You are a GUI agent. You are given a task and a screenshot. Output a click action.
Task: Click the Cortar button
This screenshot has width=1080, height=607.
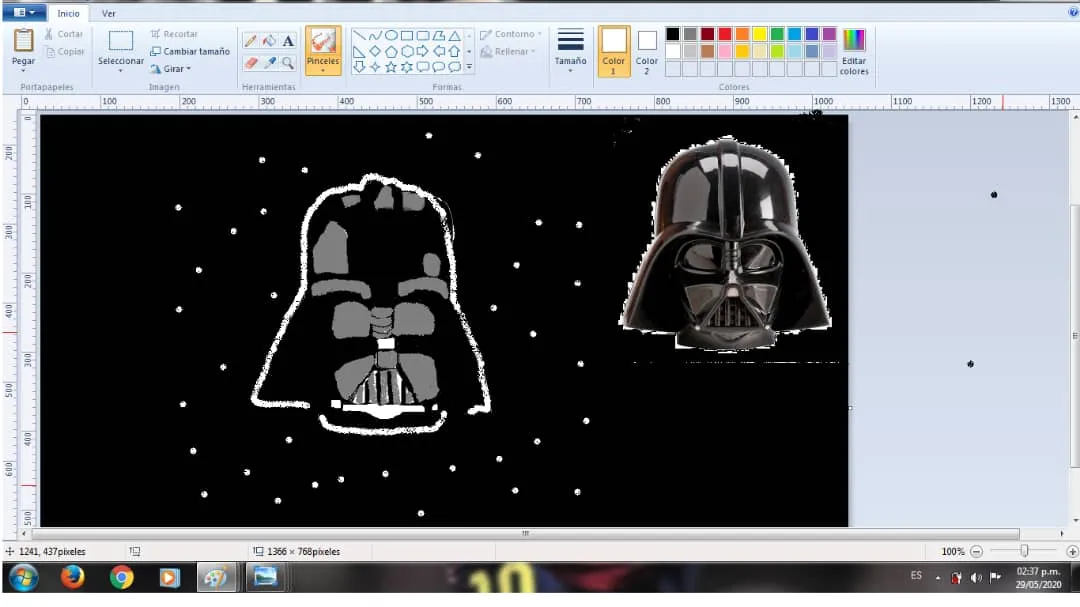[64, 34]
